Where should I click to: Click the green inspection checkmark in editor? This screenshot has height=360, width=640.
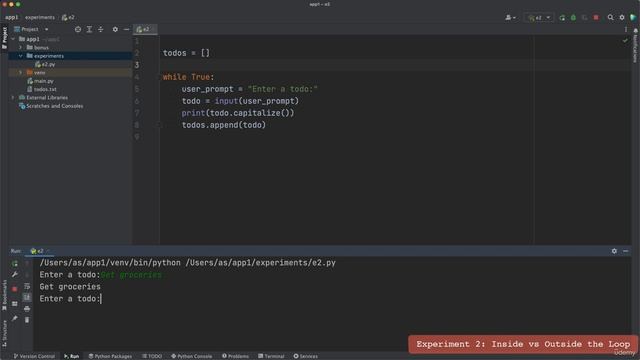[625, 40]
